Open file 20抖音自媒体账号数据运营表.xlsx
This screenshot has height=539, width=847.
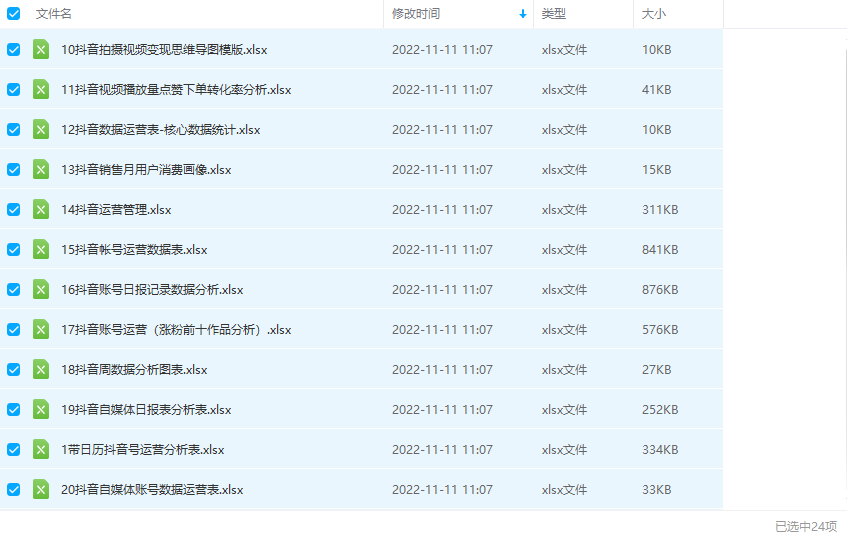point(152,489)
